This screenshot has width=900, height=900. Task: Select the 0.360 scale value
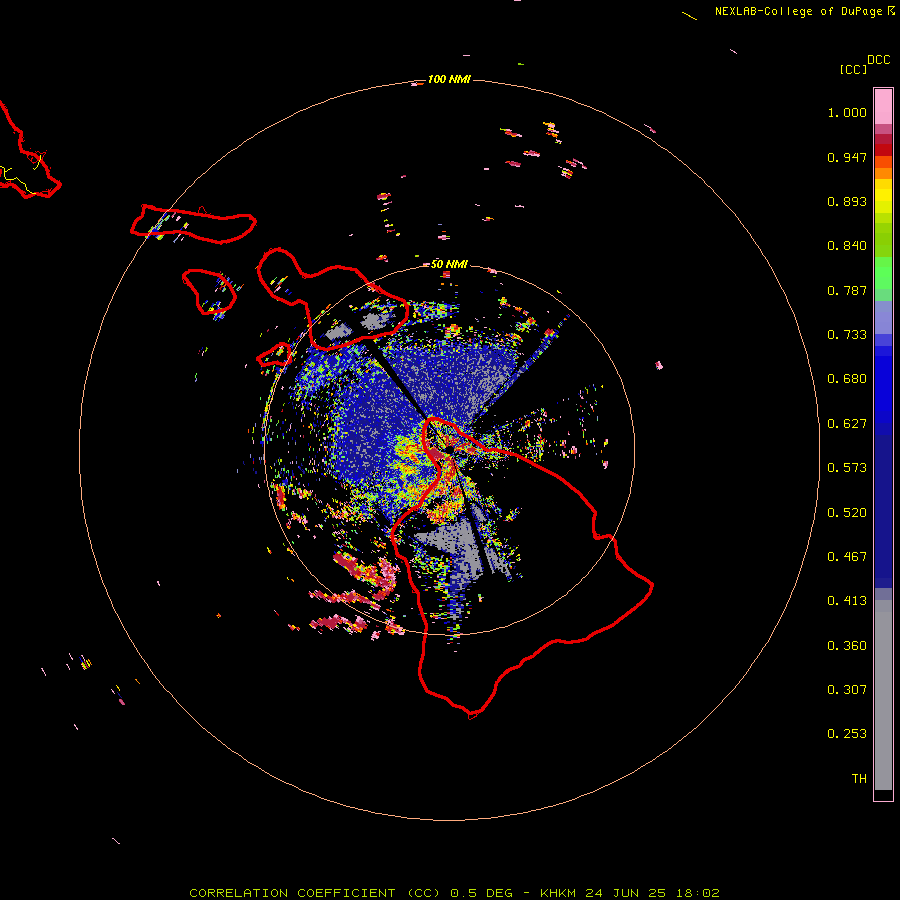[x=847, y=646]
